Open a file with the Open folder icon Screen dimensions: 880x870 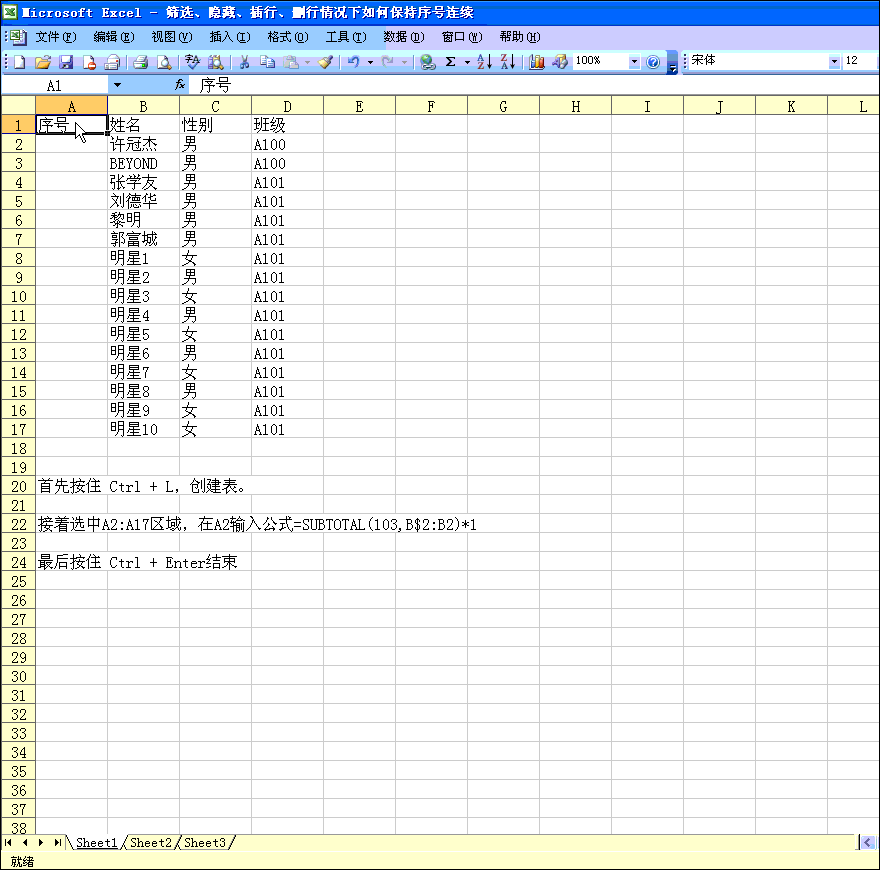(x=43, y=62)
